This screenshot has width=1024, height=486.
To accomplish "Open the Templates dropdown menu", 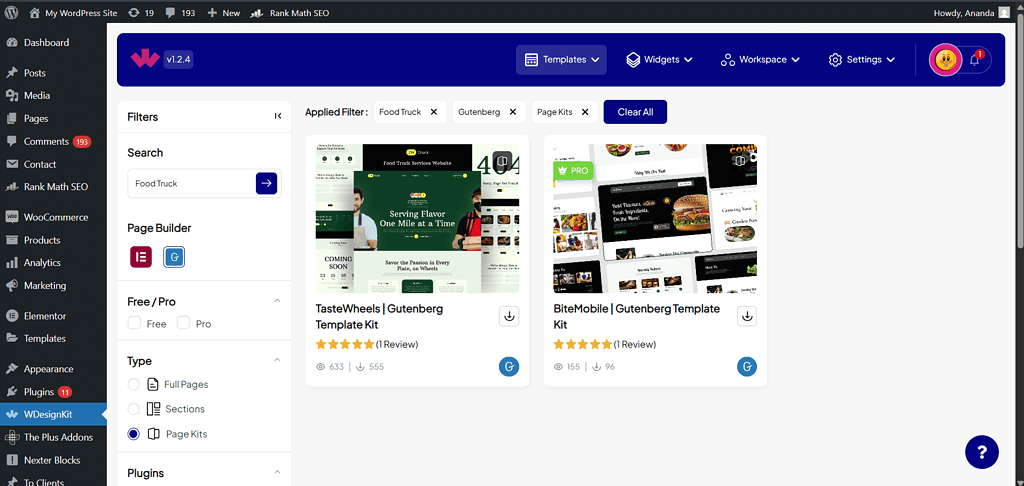I will pyautogui.click(x=563, y=60).
